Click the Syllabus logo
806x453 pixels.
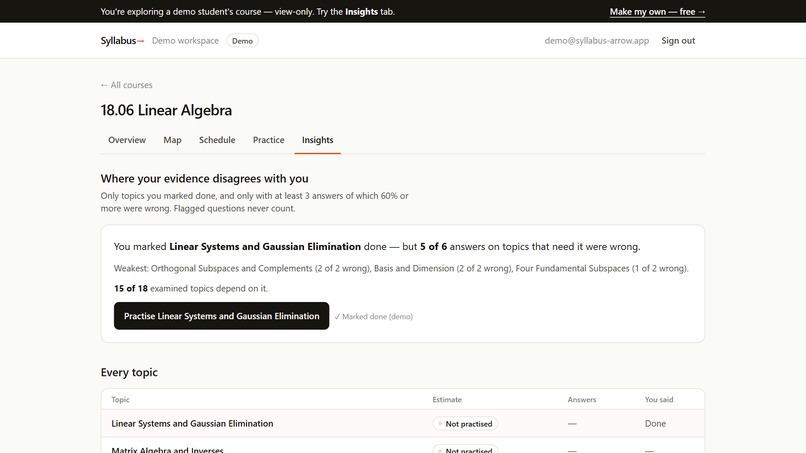122,41
